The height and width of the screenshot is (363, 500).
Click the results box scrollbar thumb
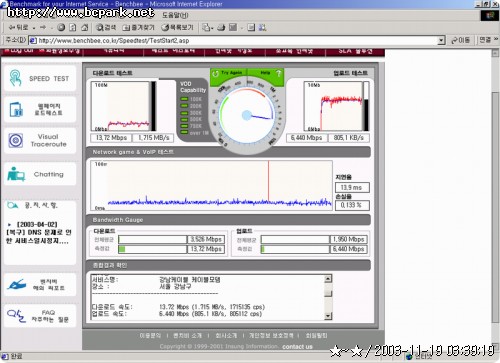pyautogui.click(x=328, y=293)
